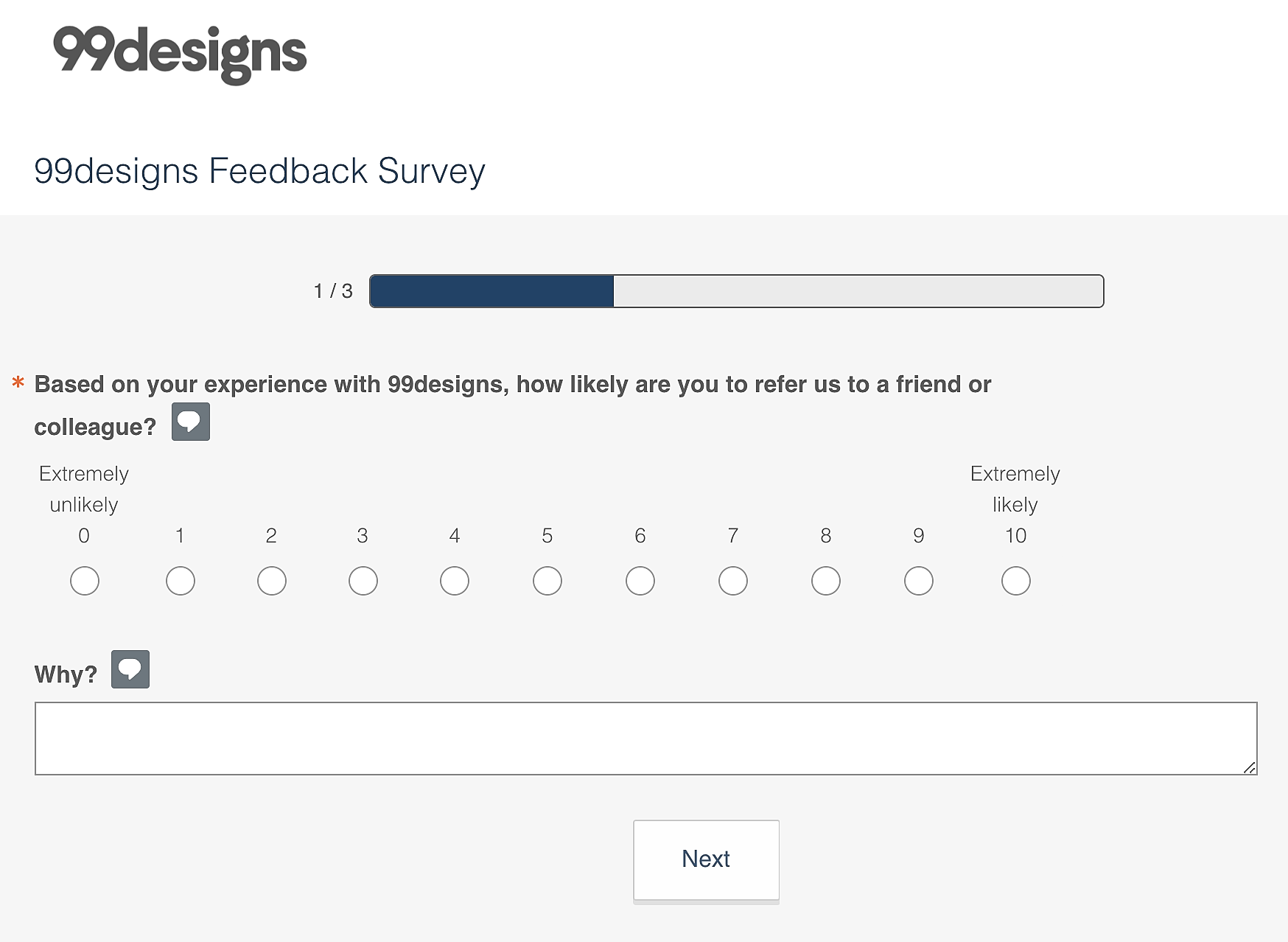Choose rating 10 Extremely likely

pyautogui.click(x=1016, y=581)
